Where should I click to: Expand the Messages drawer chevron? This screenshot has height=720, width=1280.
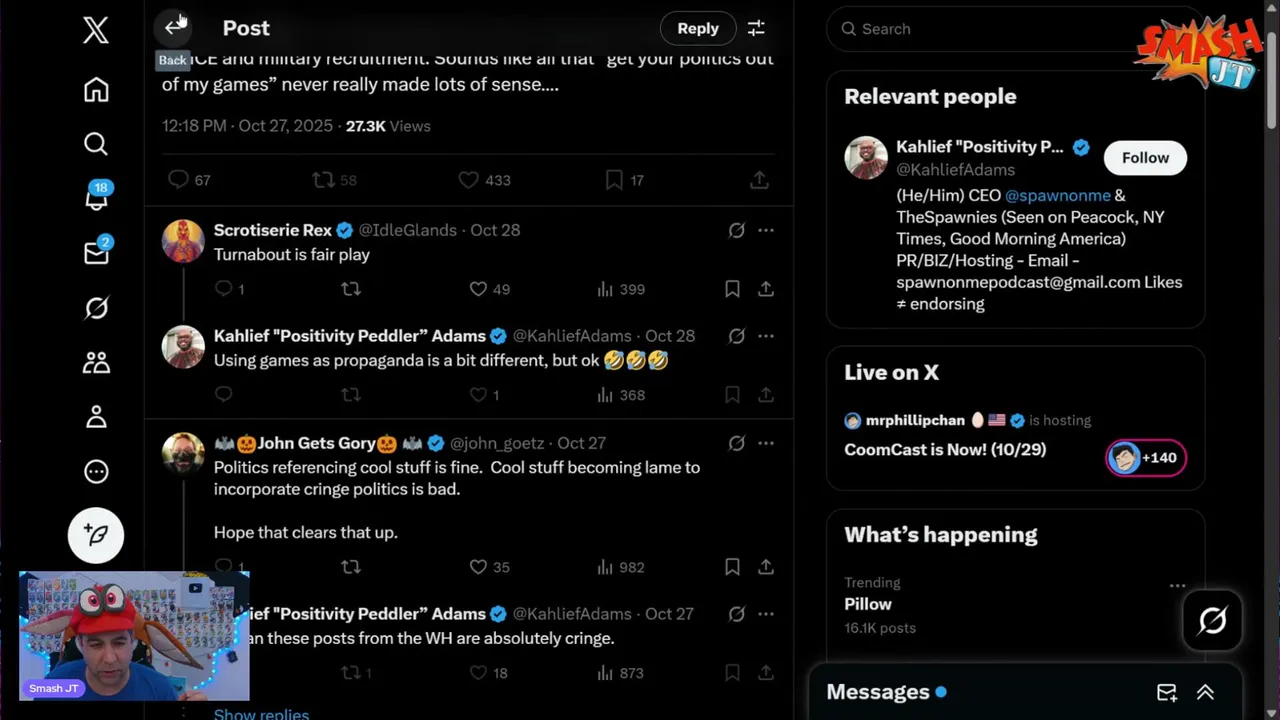click(1205, 692)
